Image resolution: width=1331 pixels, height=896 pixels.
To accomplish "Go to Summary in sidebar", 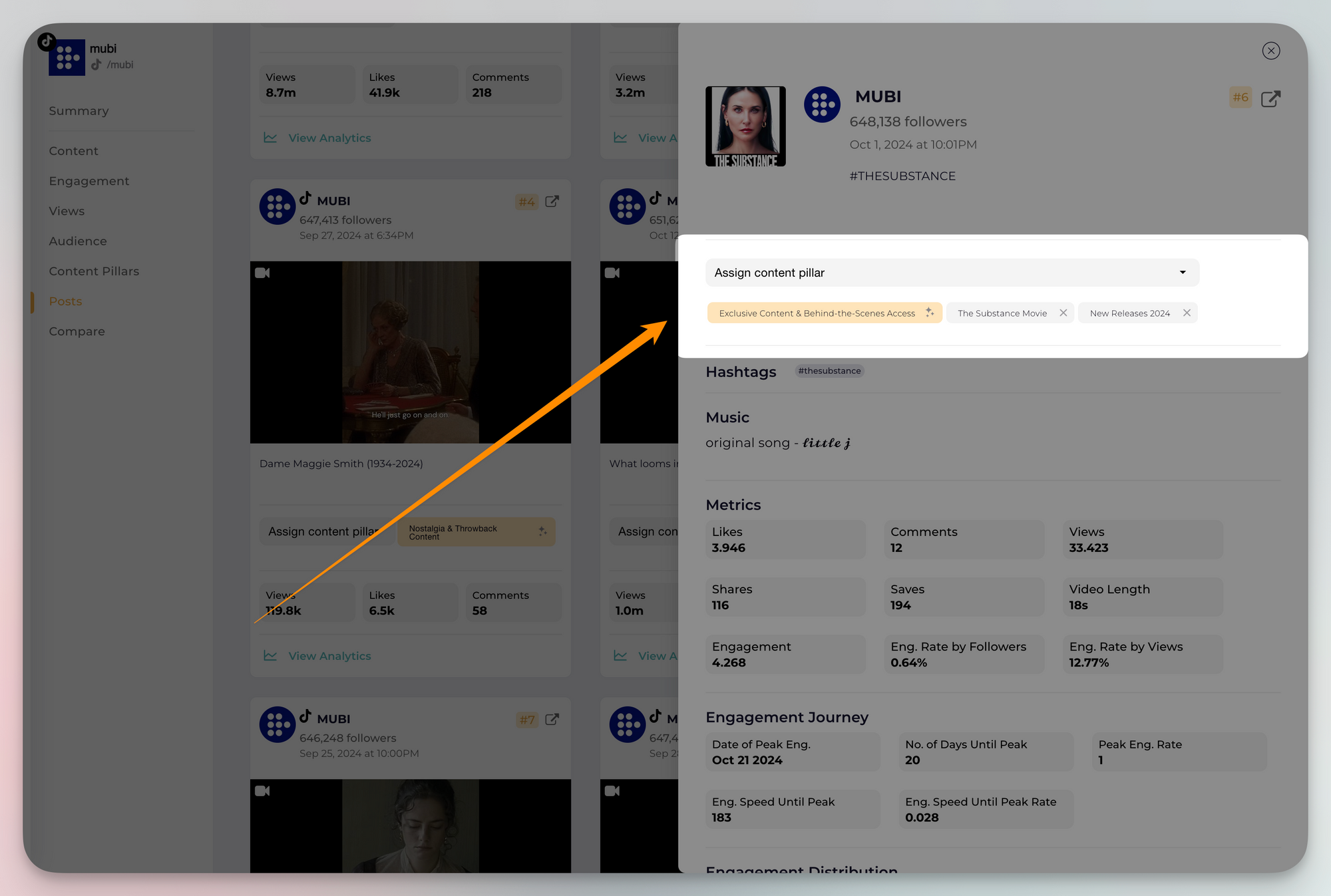I will (79, 111).
